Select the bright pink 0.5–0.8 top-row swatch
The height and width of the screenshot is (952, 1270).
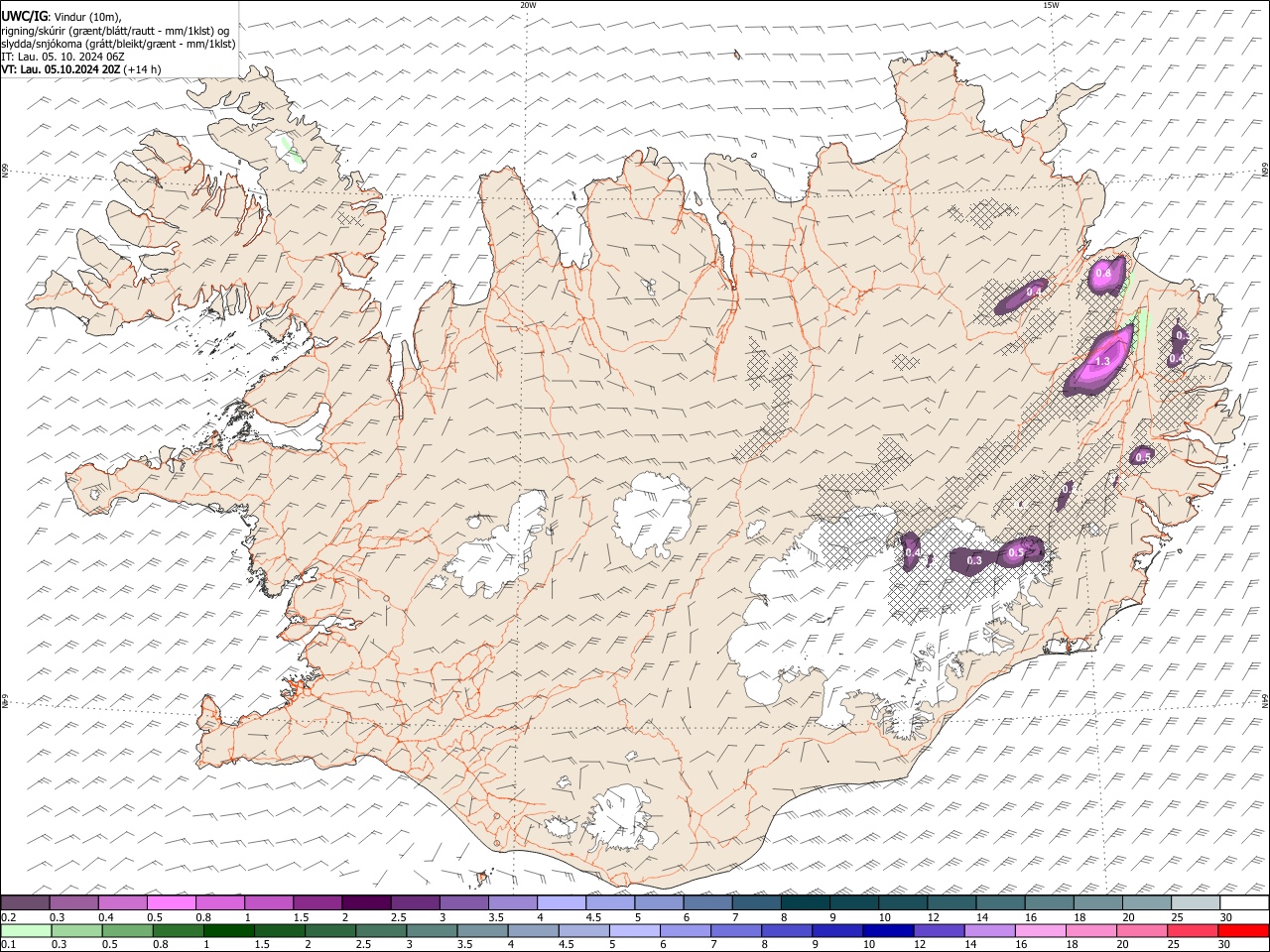click(x=171, y=902)
